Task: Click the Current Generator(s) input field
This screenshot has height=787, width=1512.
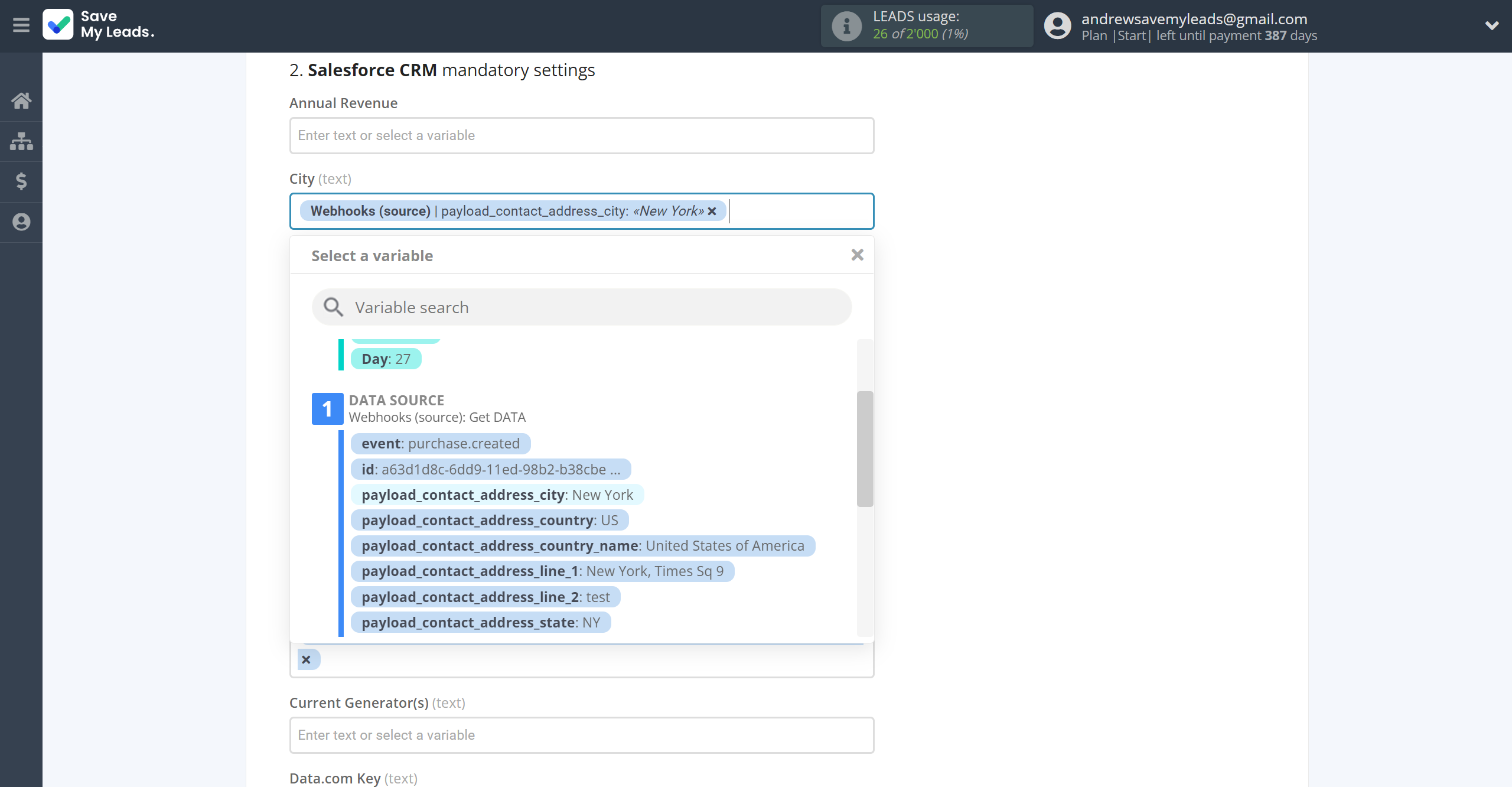Action: [x=581, y=735]
